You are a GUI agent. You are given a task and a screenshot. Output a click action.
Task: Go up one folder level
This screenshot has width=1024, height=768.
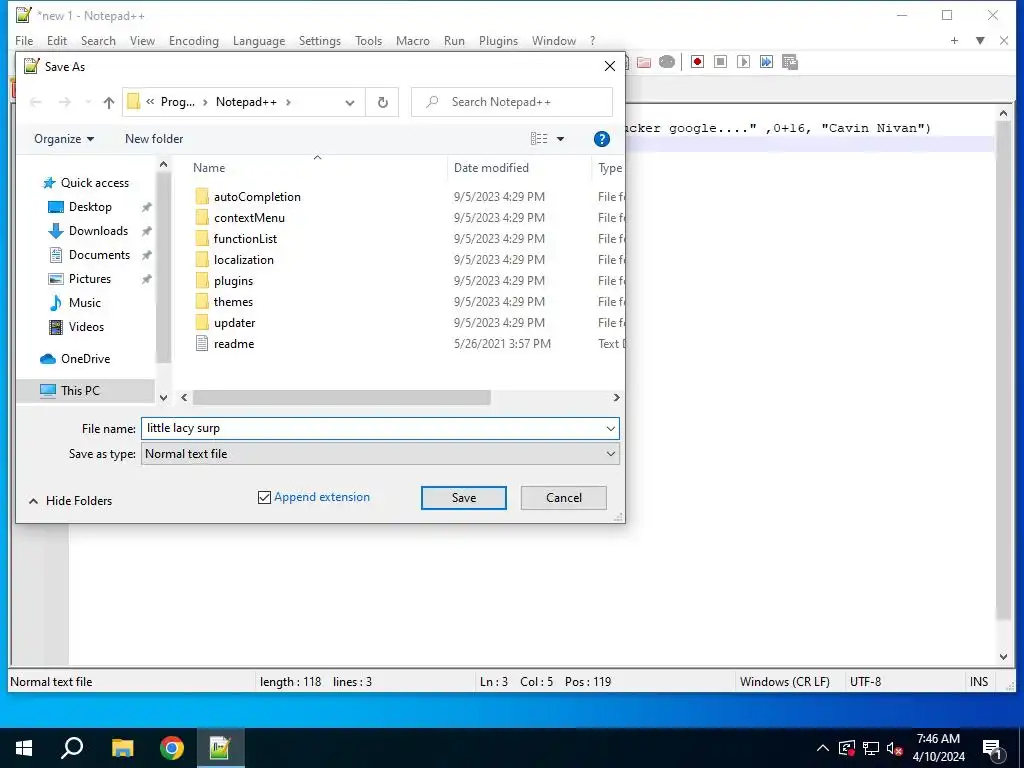108,103
